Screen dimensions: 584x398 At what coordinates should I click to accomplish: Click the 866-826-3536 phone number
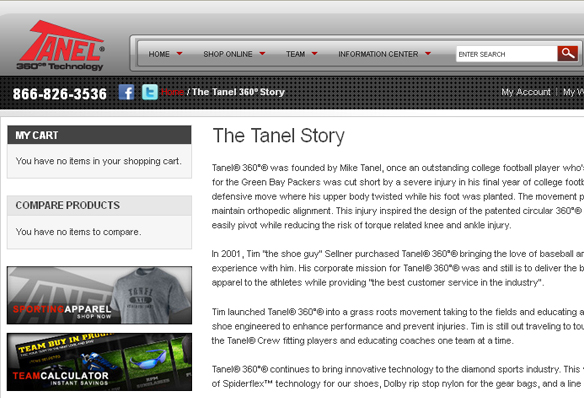(60, 93)
